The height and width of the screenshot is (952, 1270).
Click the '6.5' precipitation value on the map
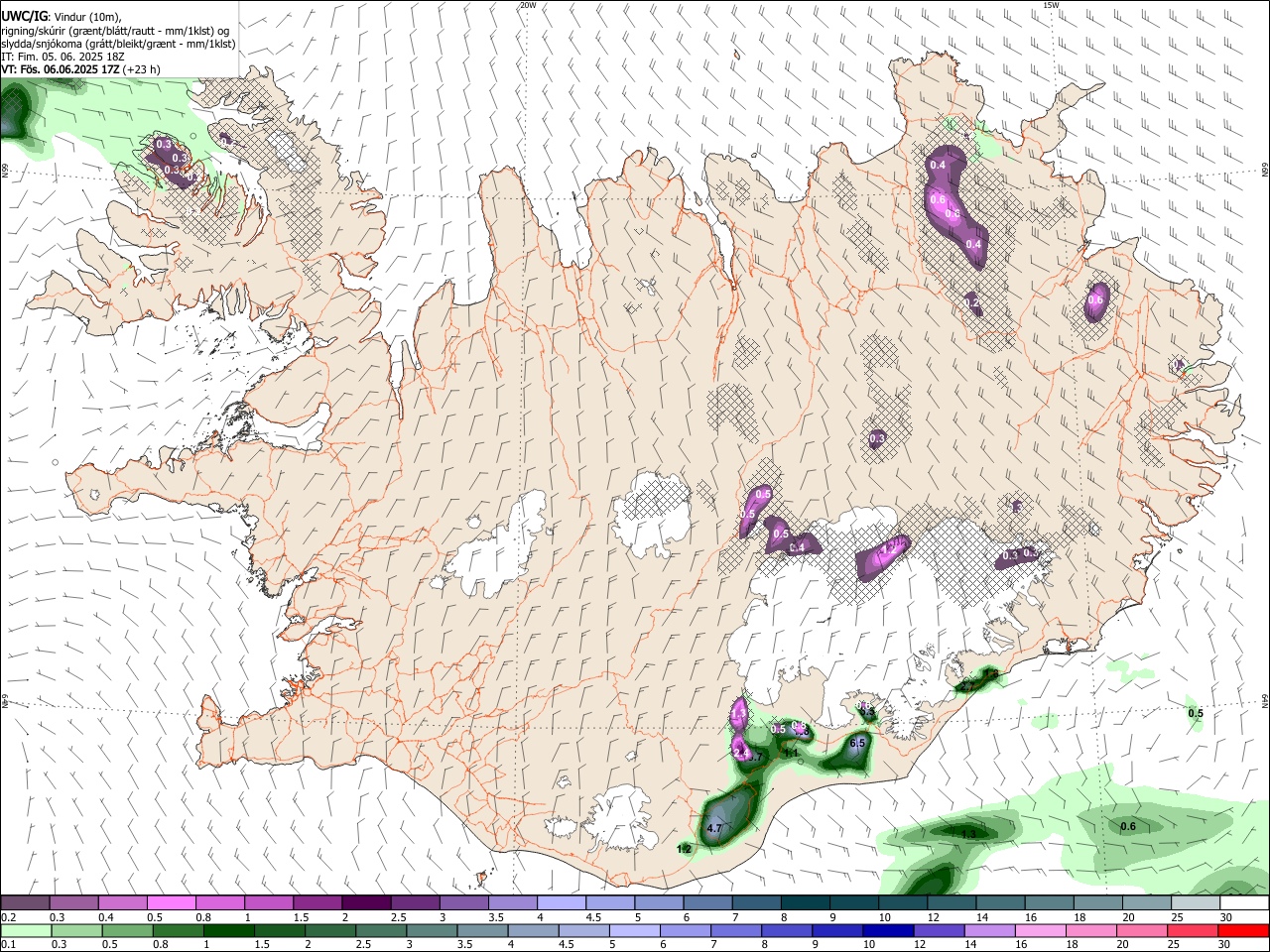(x=858, y=743)
